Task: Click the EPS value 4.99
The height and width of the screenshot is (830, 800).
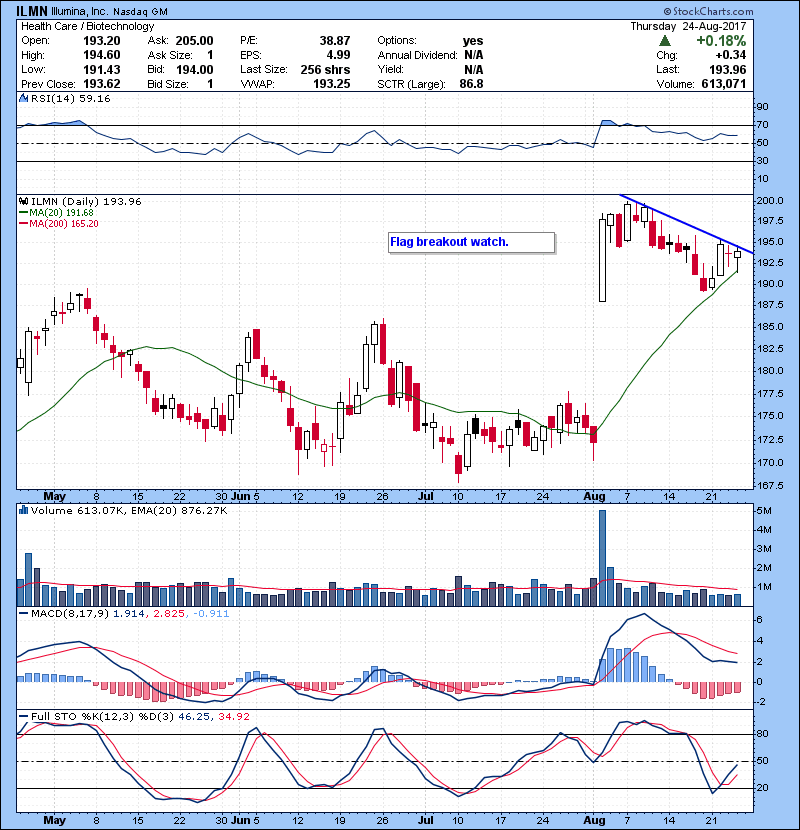Action: click(338, 55)
